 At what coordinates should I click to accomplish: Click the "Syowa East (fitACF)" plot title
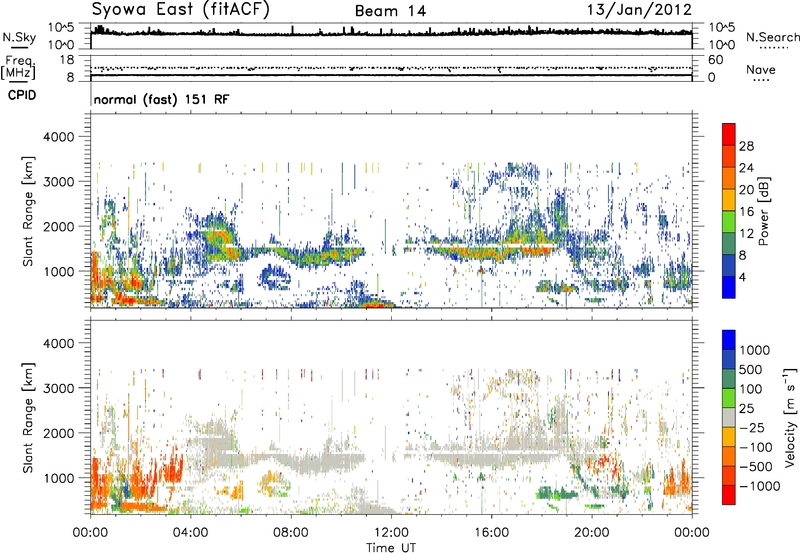pos(180,10)
